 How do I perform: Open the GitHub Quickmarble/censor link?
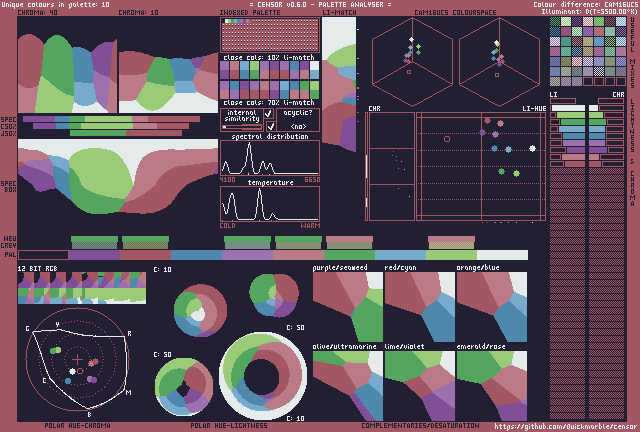(566, 426)
